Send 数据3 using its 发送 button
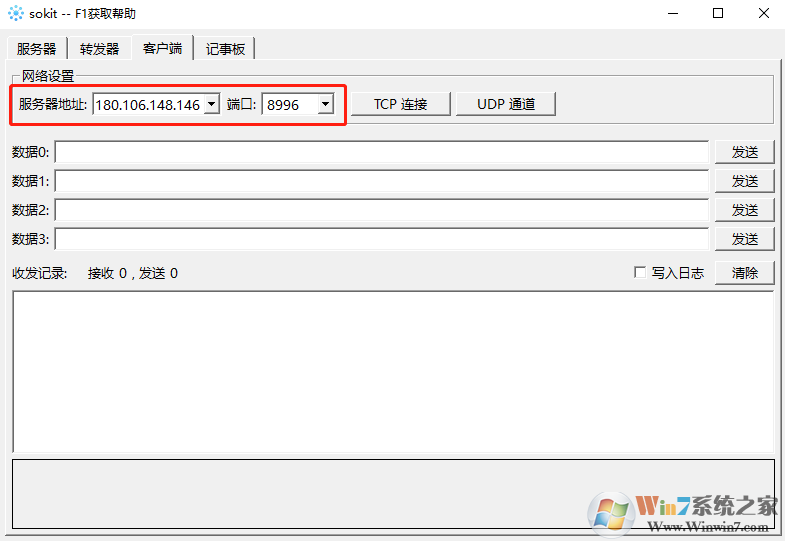The width and height of the screenshot is (785, 541). (x=744, y=239)
